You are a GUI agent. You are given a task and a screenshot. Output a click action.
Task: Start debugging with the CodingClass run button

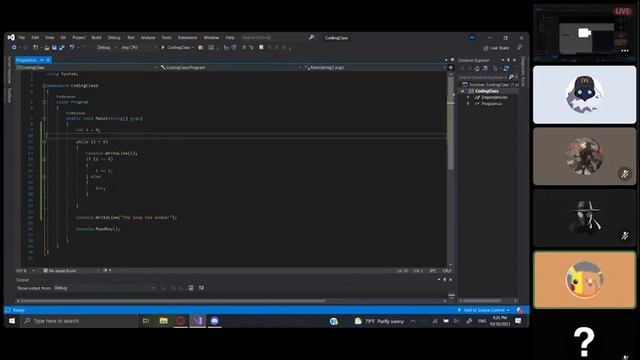[x=176, y=48]
